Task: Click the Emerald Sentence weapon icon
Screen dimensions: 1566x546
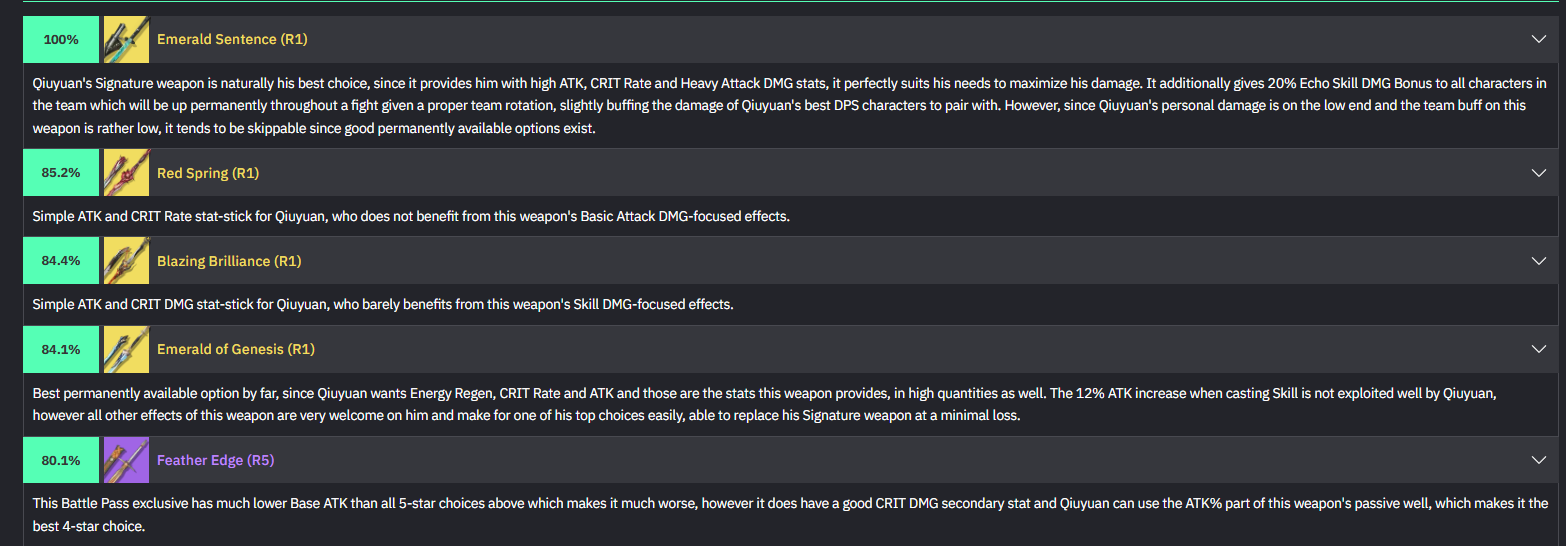Action: coord(126,40)
